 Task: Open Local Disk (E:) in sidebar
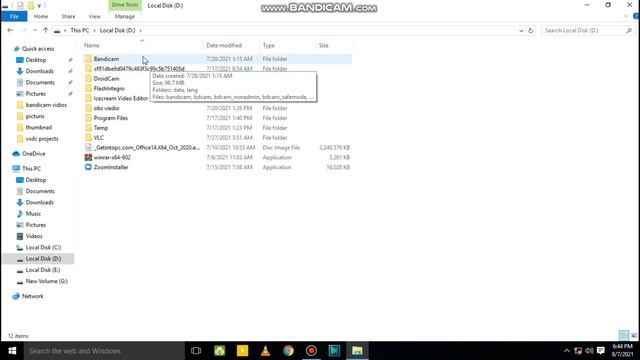pos(42,270)
